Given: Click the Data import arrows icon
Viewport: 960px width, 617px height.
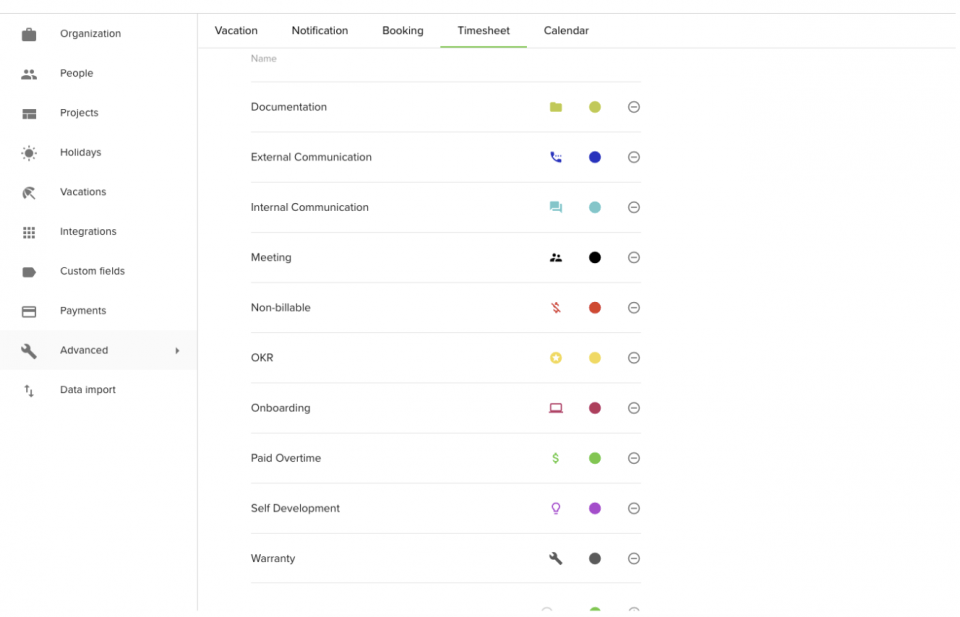Looking at the screenshot, I should 29,391.
